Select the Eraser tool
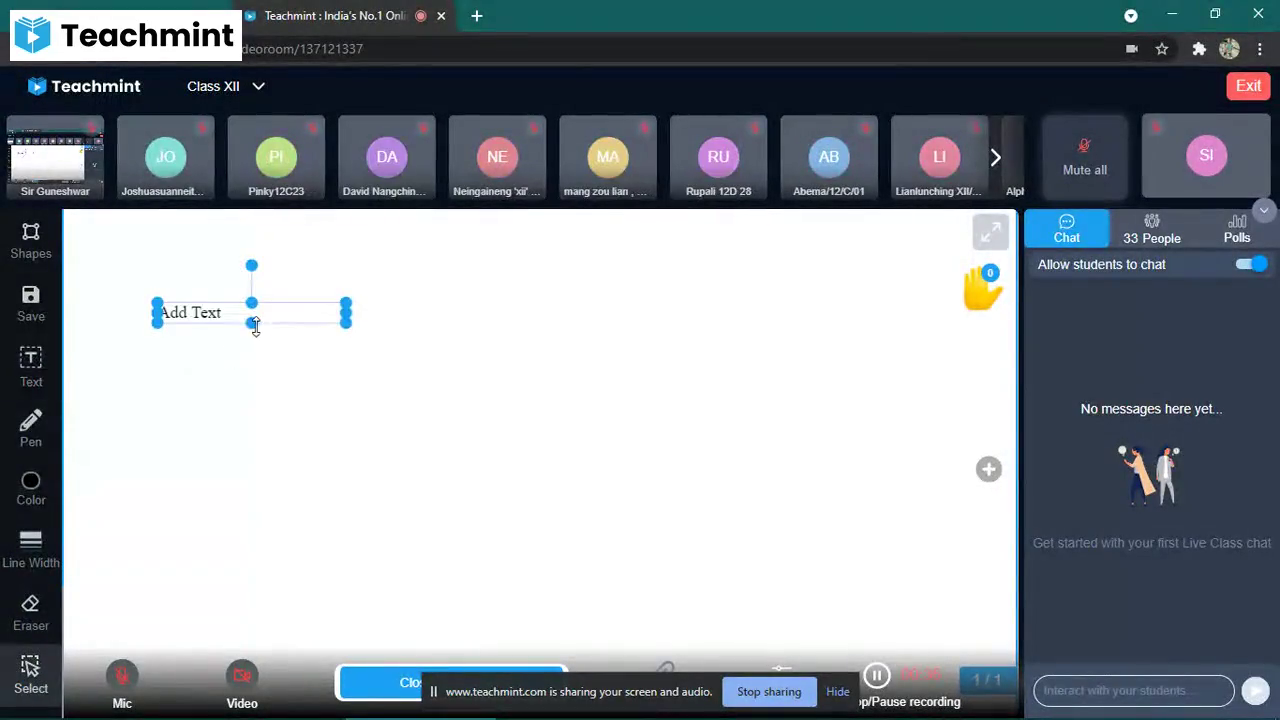The width and height of the screenshot is (1280, 720). pyautogui.click(x=31, y=613)
